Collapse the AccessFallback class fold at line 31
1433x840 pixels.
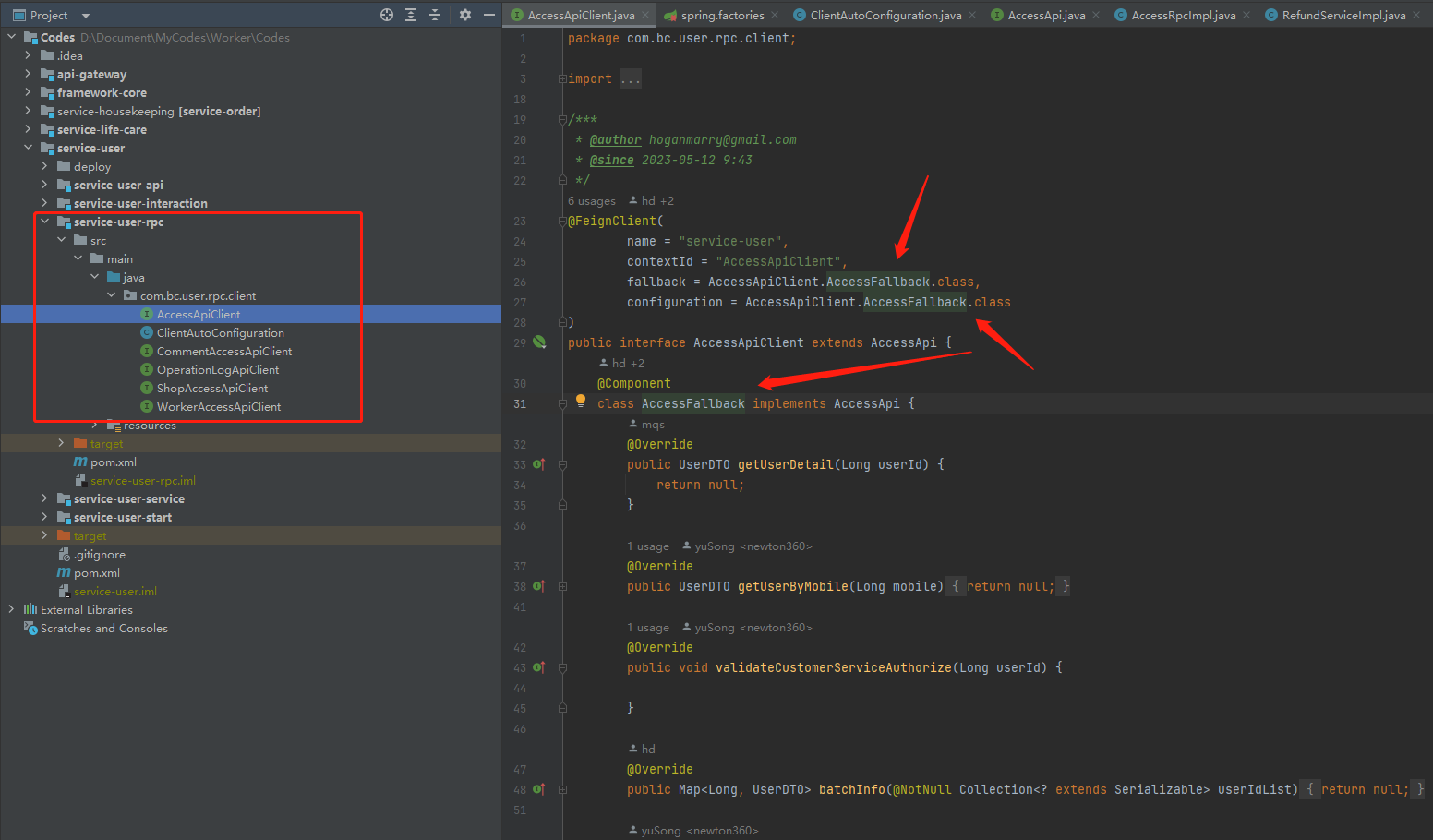coord(562,403)
